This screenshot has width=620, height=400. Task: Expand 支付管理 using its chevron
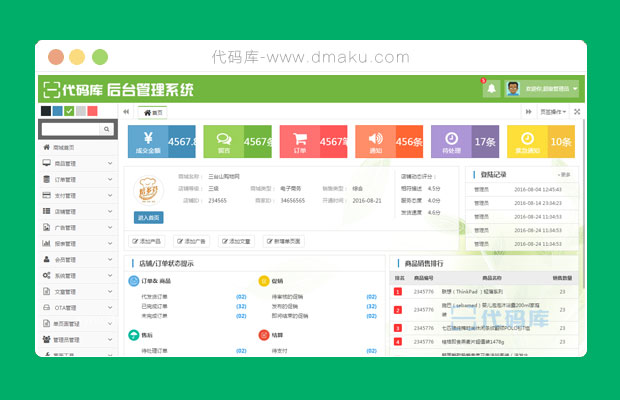coord(110,195)
